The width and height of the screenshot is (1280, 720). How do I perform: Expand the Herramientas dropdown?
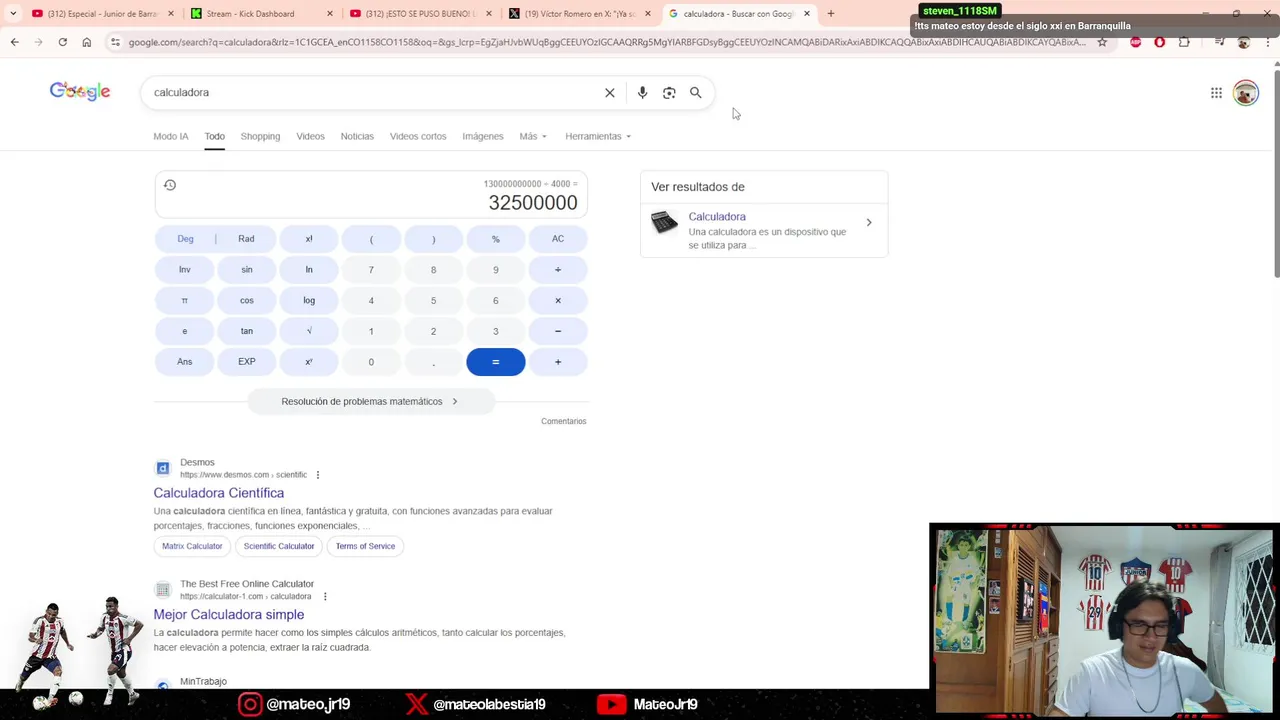(598, 136)
